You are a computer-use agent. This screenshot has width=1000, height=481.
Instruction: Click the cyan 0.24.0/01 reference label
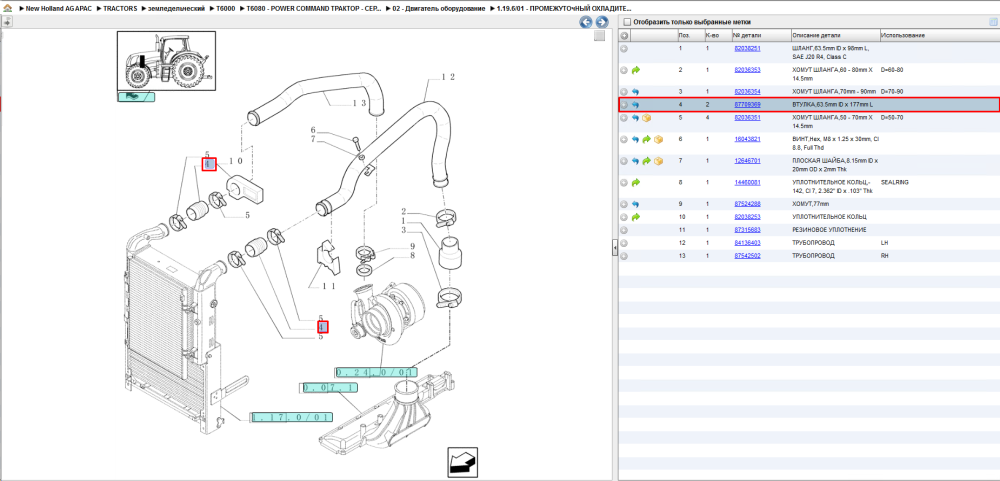click(376, 371)
